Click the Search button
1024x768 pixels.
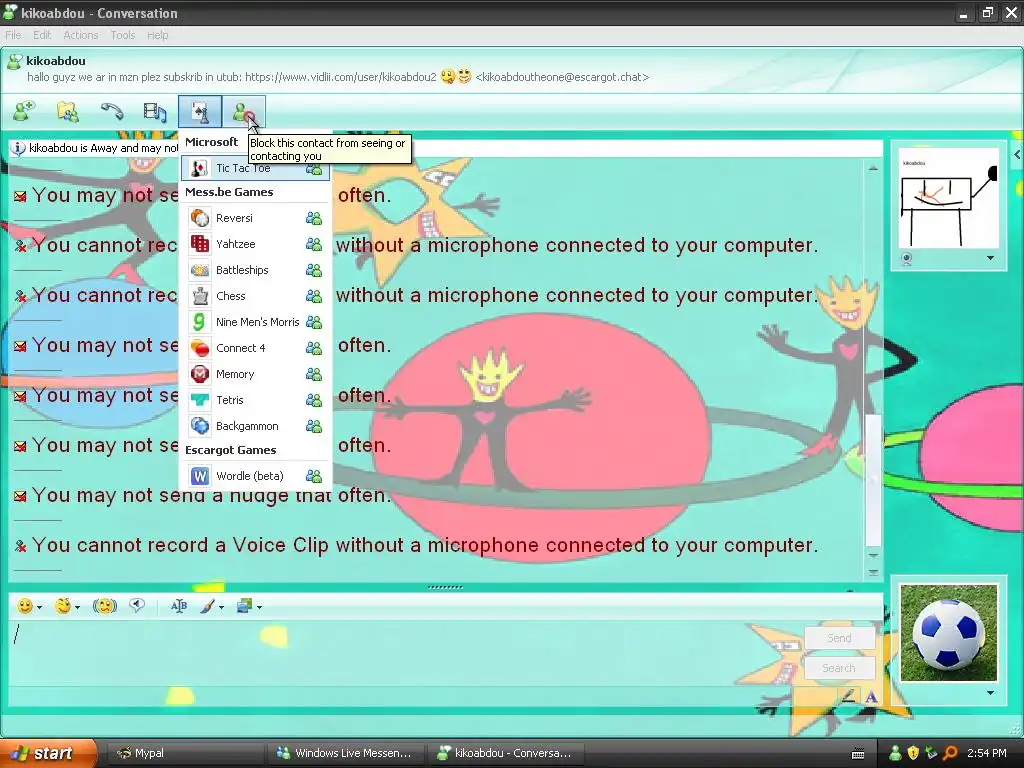coord(839,668)
